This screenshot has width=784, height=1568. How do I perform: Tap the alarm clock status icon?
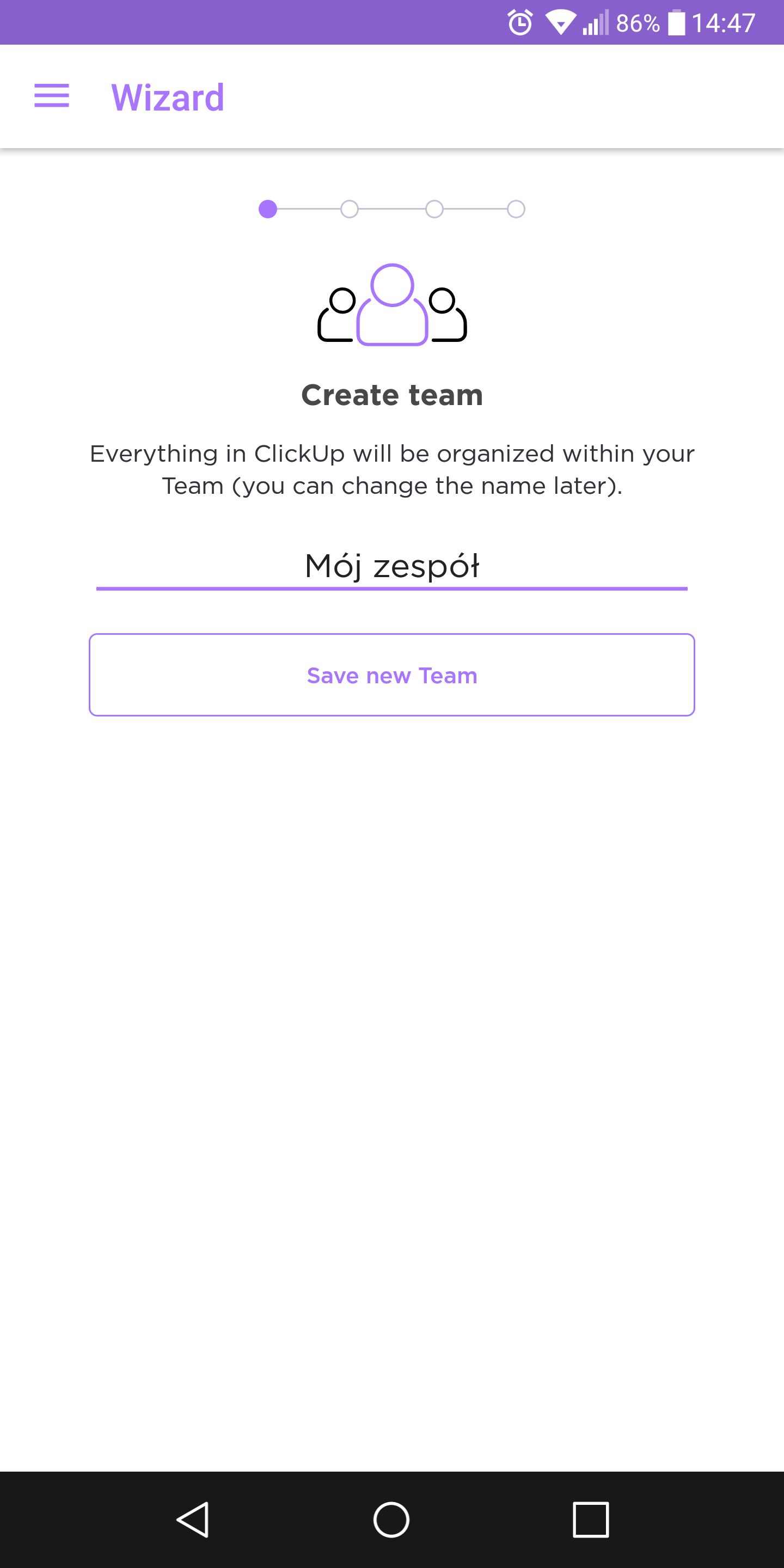(520, 23)
